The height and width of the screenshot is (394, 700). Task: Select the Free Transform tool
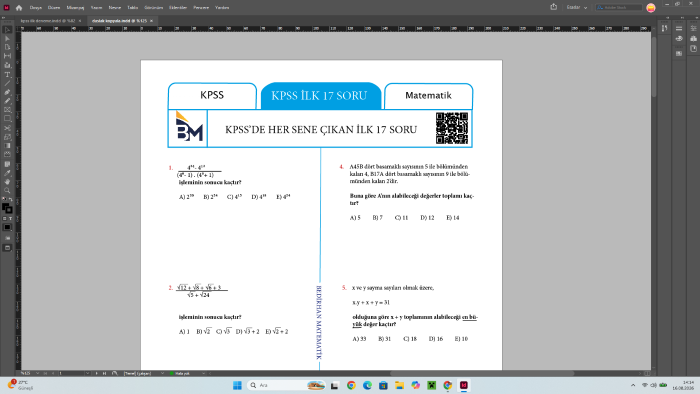7,137
